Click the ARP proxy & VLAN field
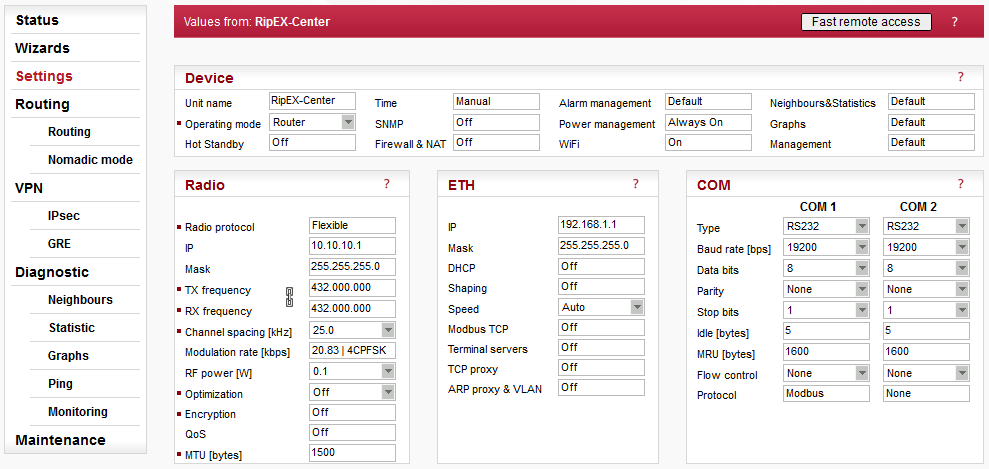 pos(602,388)
